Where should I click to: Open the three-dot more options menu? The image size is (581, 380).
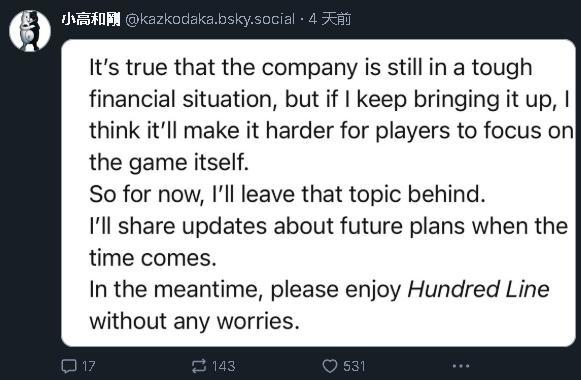pyautogui.click(x=461, y=366)
